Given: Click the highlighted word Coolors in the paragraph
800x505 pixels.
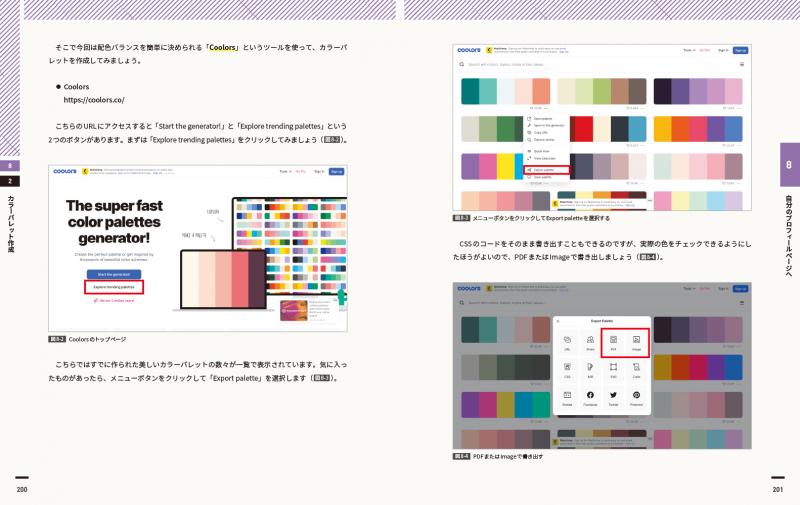Looking at the screenshot, I should (x=222, y=47).
